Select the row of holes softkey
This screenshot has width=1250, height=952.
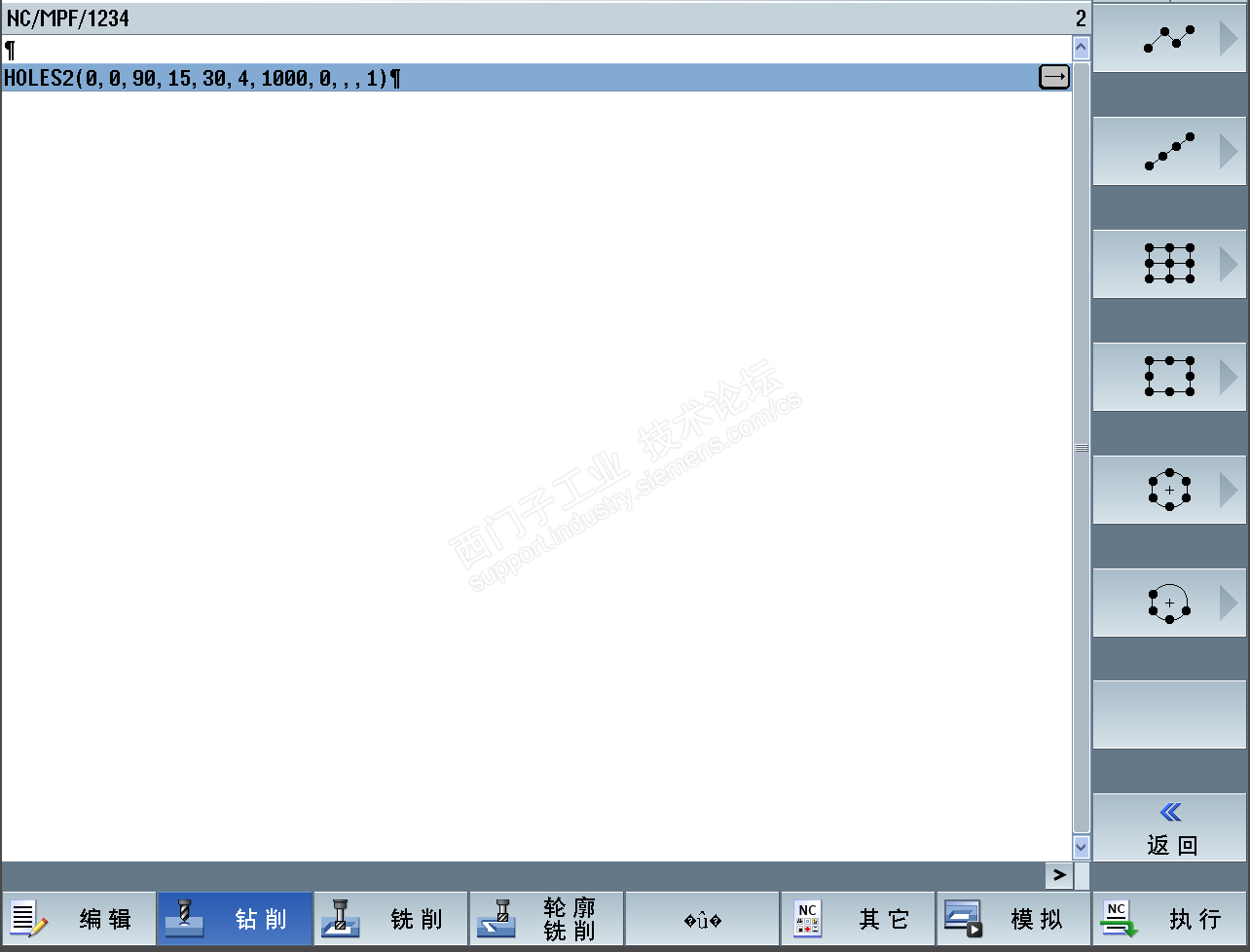click(1169, 152)
